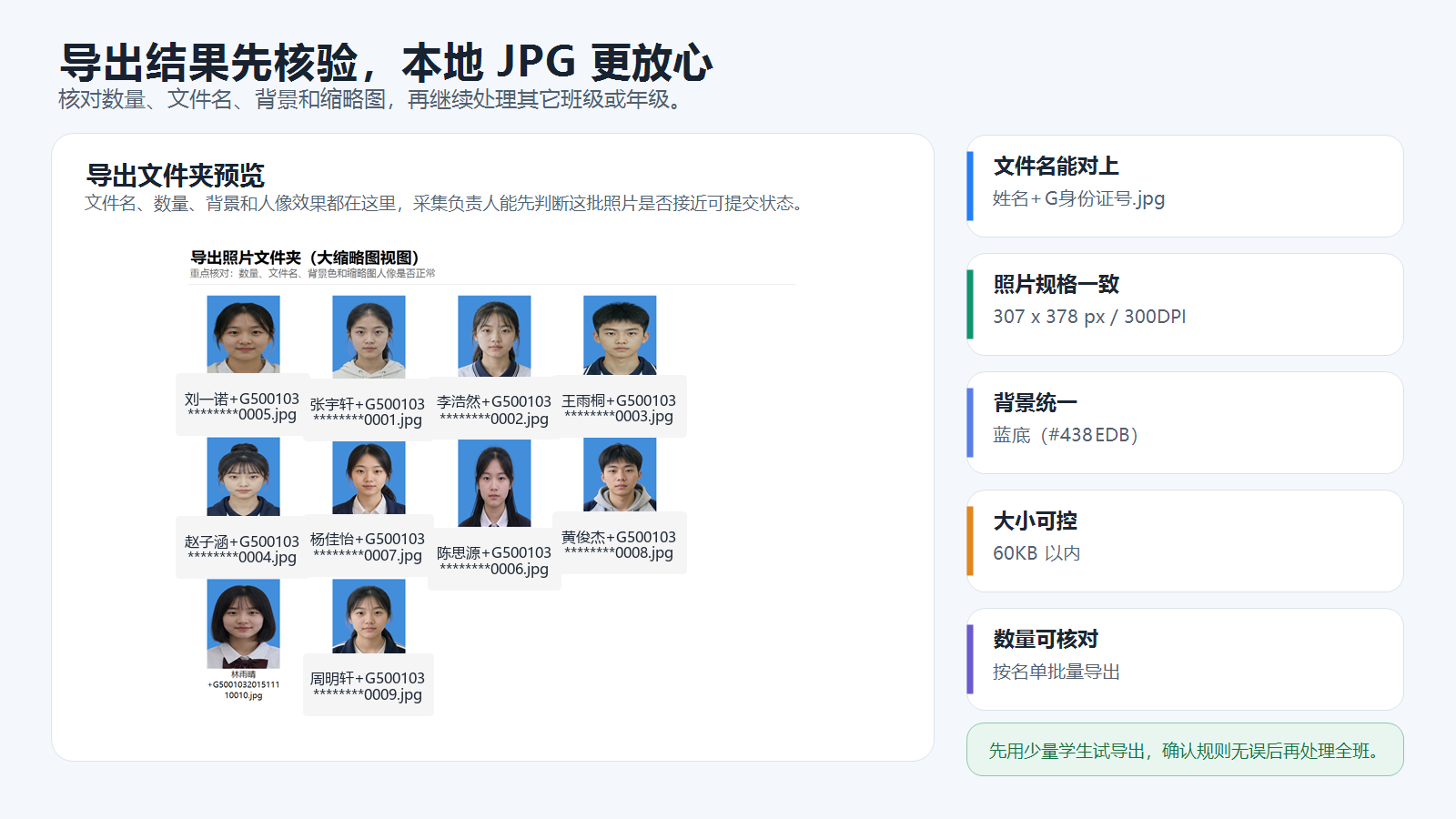Select the 大小可控 card title
The image size is (1456, 819).
[x=1035, y=521]
